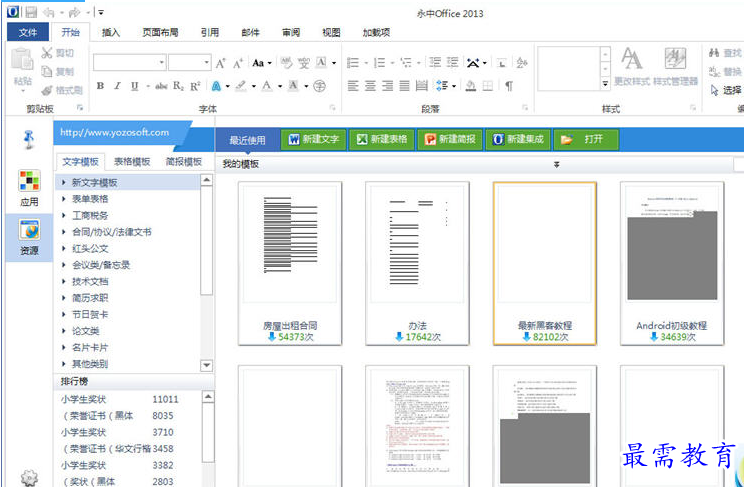
Task: Toggle underline formatting in the ribbon
Action: (138, 86)
